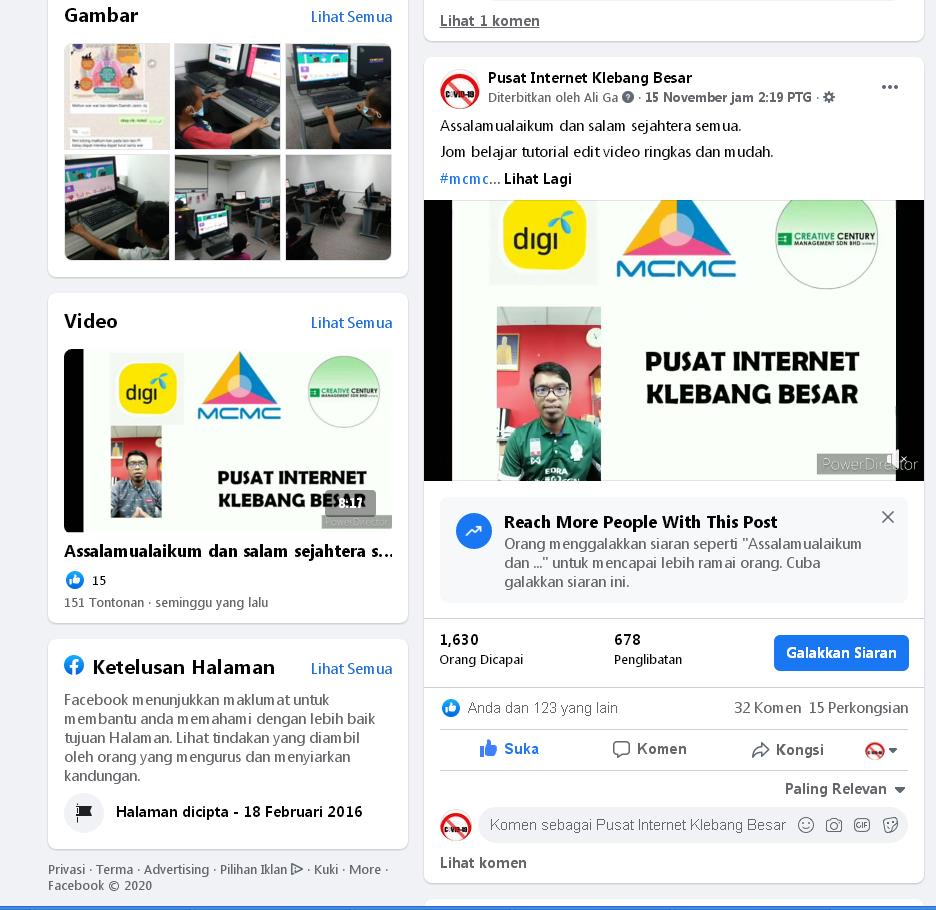Open the three-dot post options menu
Screen dimensions: 936x910
point(889,87)
